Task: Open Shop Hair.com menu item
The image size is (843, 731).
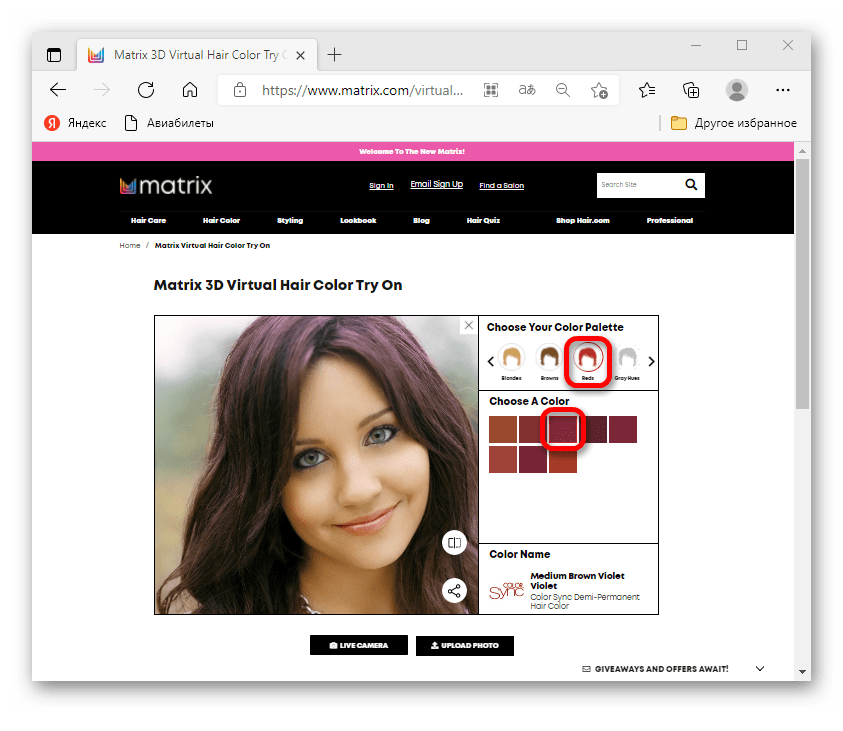Action: [x=583, y=220]
